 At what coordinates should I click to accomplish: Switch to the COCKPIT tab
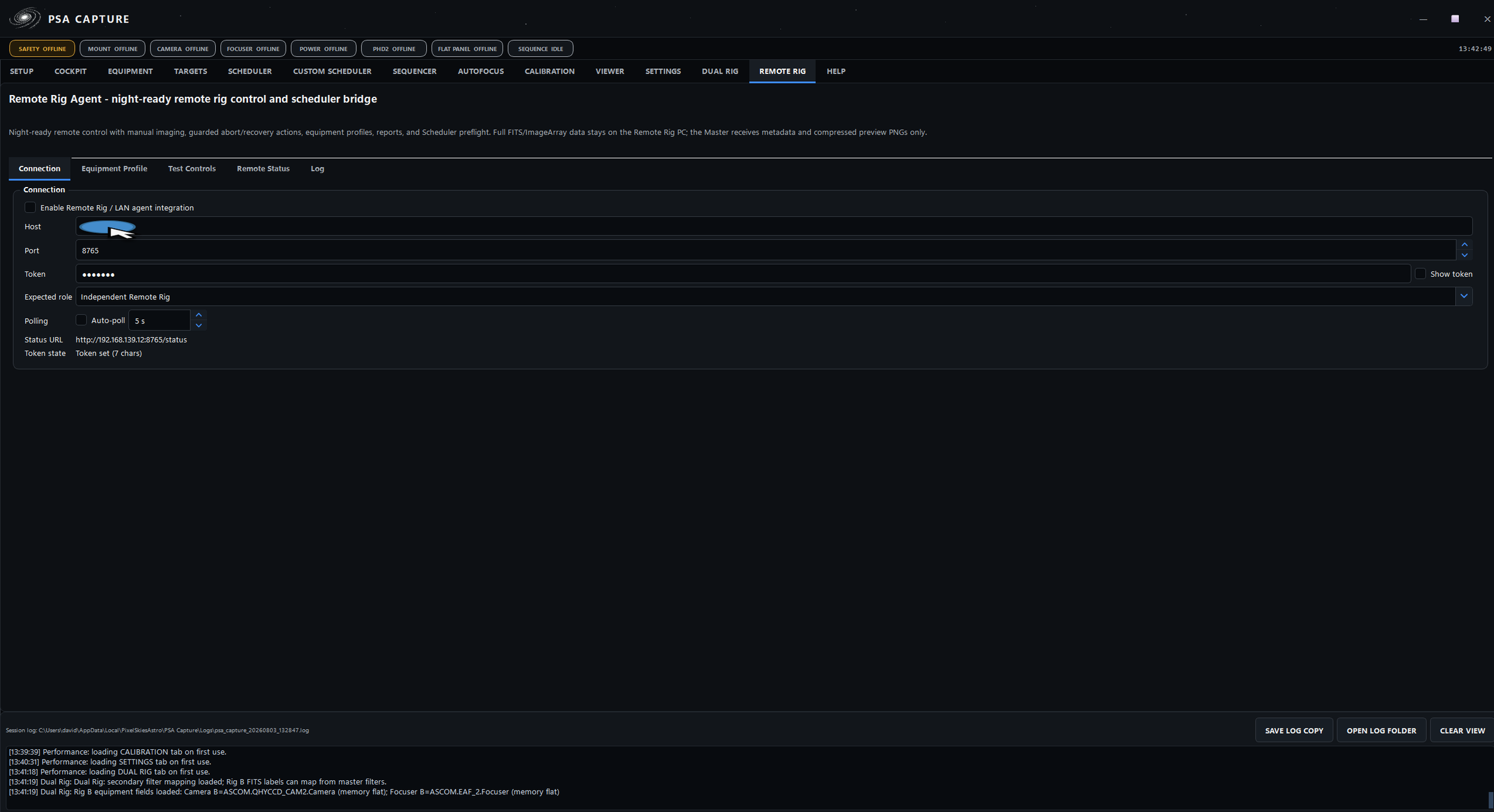tap(71, 71)
